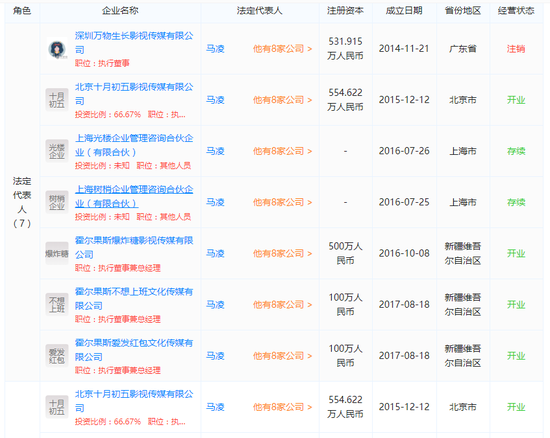
Task: Select the 法定代表人 (7) role cell
Action: pos(22,202)
